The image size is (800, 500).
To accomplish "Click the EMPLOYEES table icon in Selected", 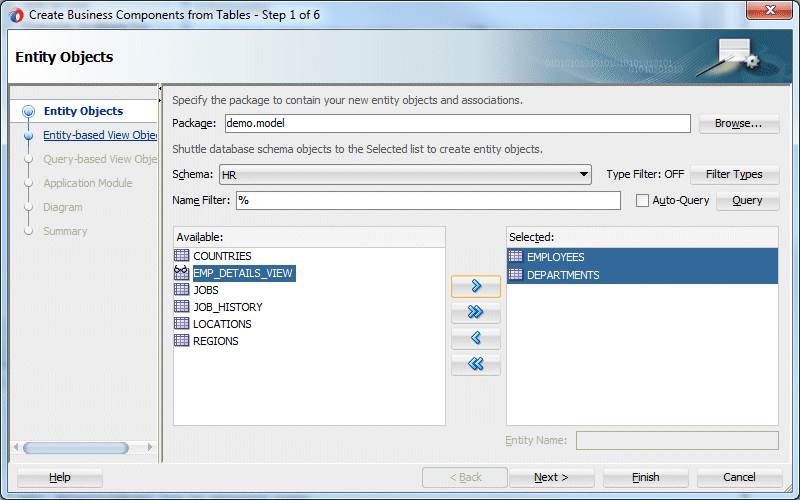I will pos(516,256).
